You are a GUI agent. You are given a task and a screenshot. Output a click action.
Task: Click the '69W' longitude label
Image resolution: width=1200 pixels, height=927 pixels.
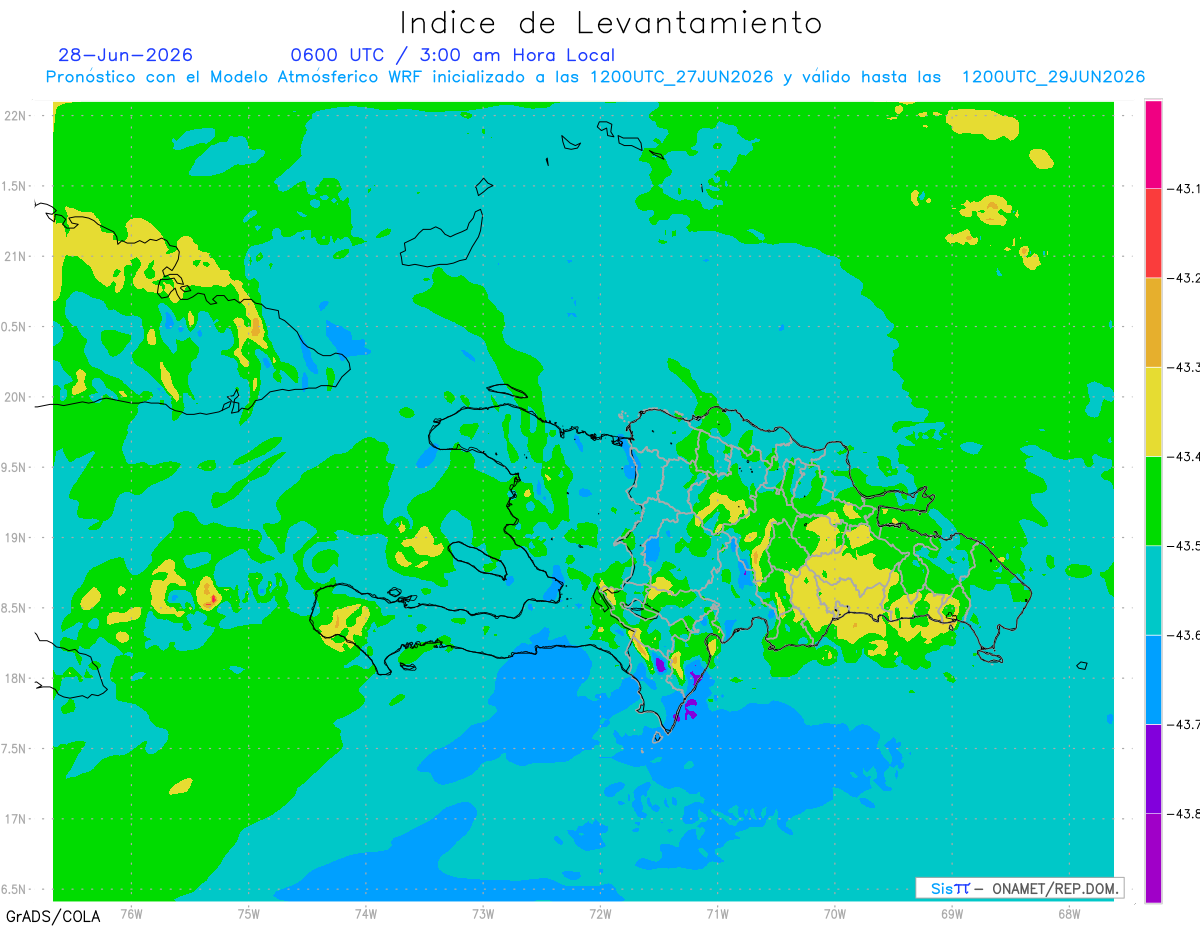pos(952,914)
